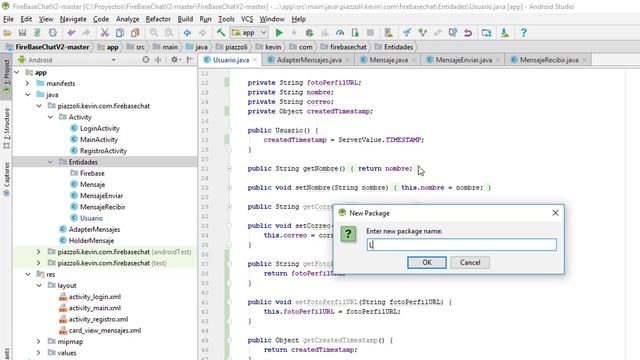Open the Structure side tool window
The width and height of the screenshot is (640, 360).
[7, 128]
